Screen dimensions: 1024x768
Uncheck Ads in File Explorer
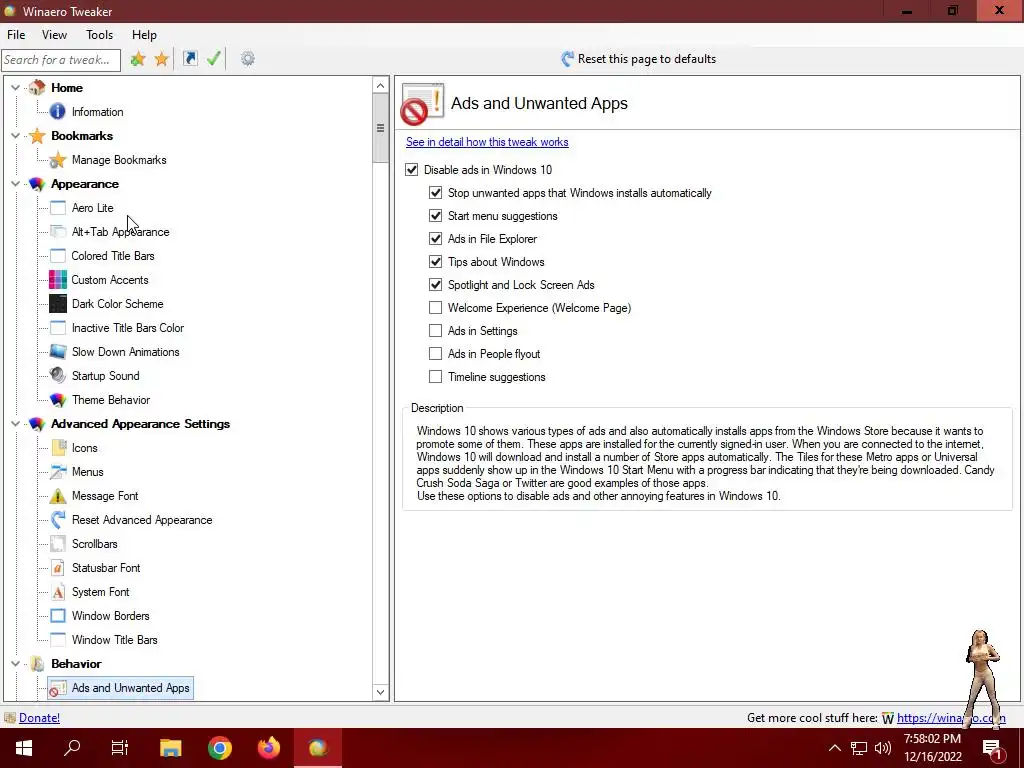pyautogui.click(x=436, y=238)
